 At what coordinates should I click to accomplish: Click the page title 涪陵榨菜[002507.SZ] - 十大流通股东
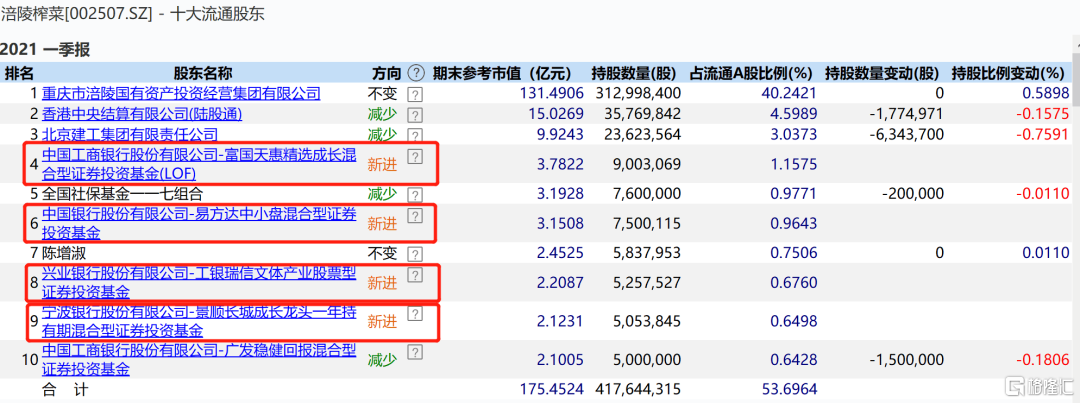(134, 13)
